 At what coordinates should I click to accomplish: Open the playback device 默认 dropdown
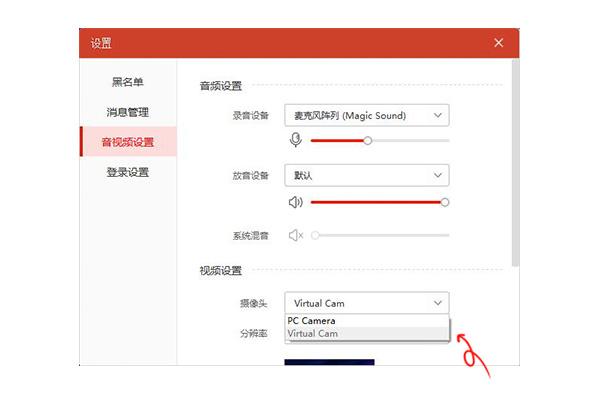pos(367,175)
